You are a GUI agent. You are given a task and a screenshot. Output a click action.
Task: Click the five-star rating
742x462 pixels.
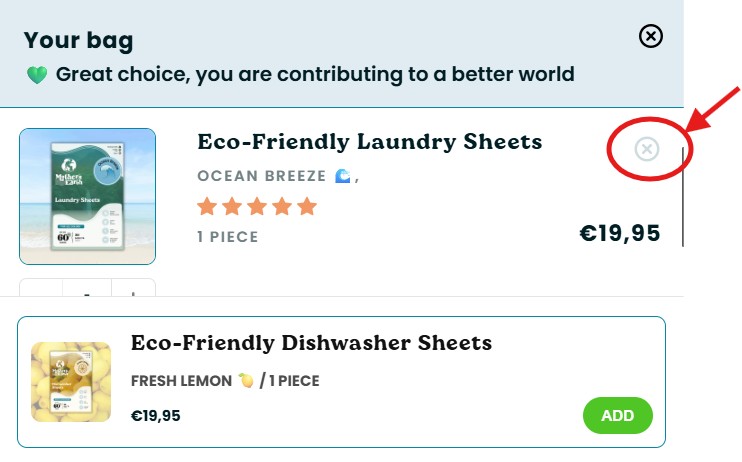coord(257,207)
